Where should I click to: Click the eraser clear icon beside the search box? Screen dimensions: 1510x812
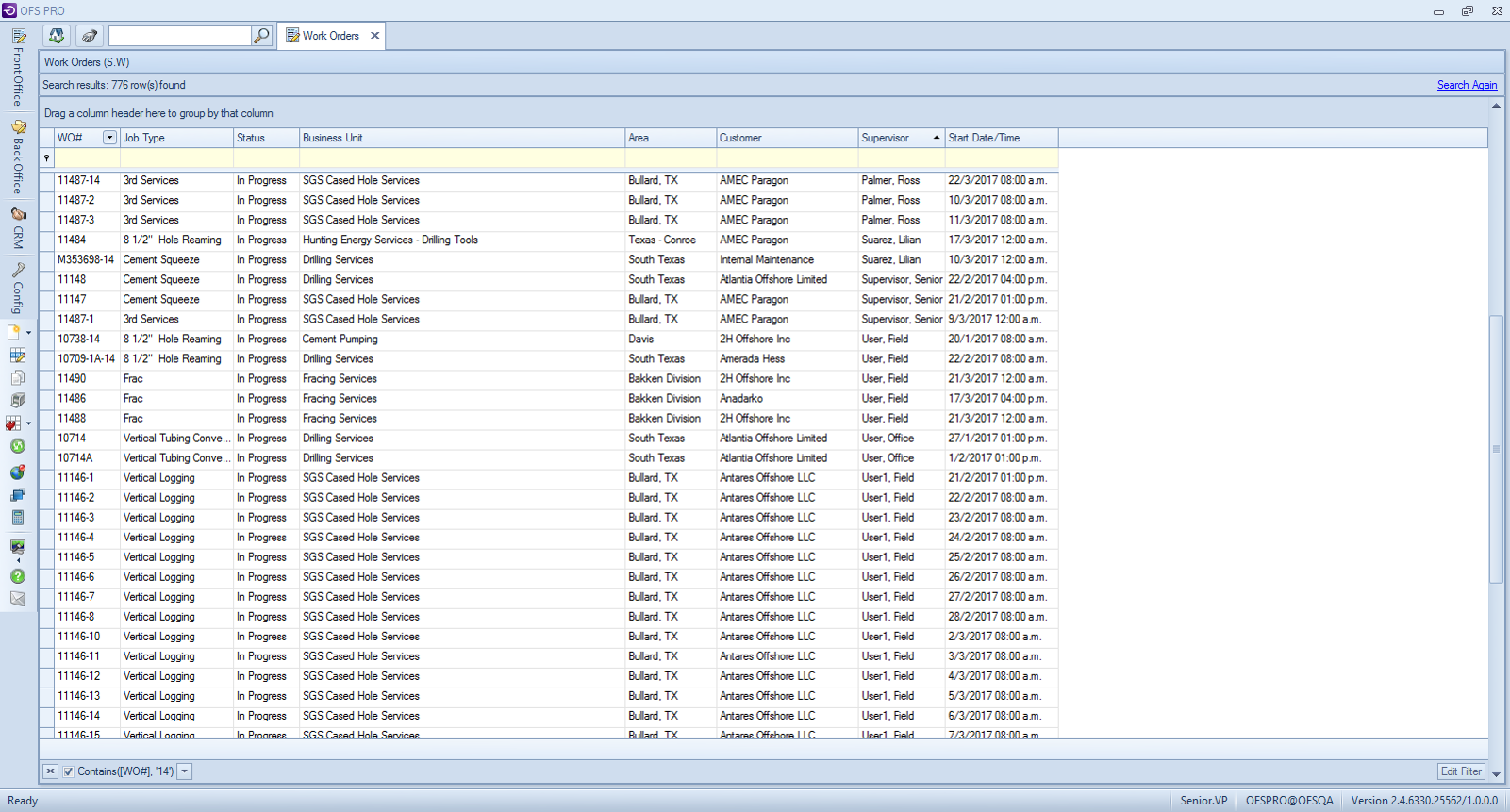(90, 36)
